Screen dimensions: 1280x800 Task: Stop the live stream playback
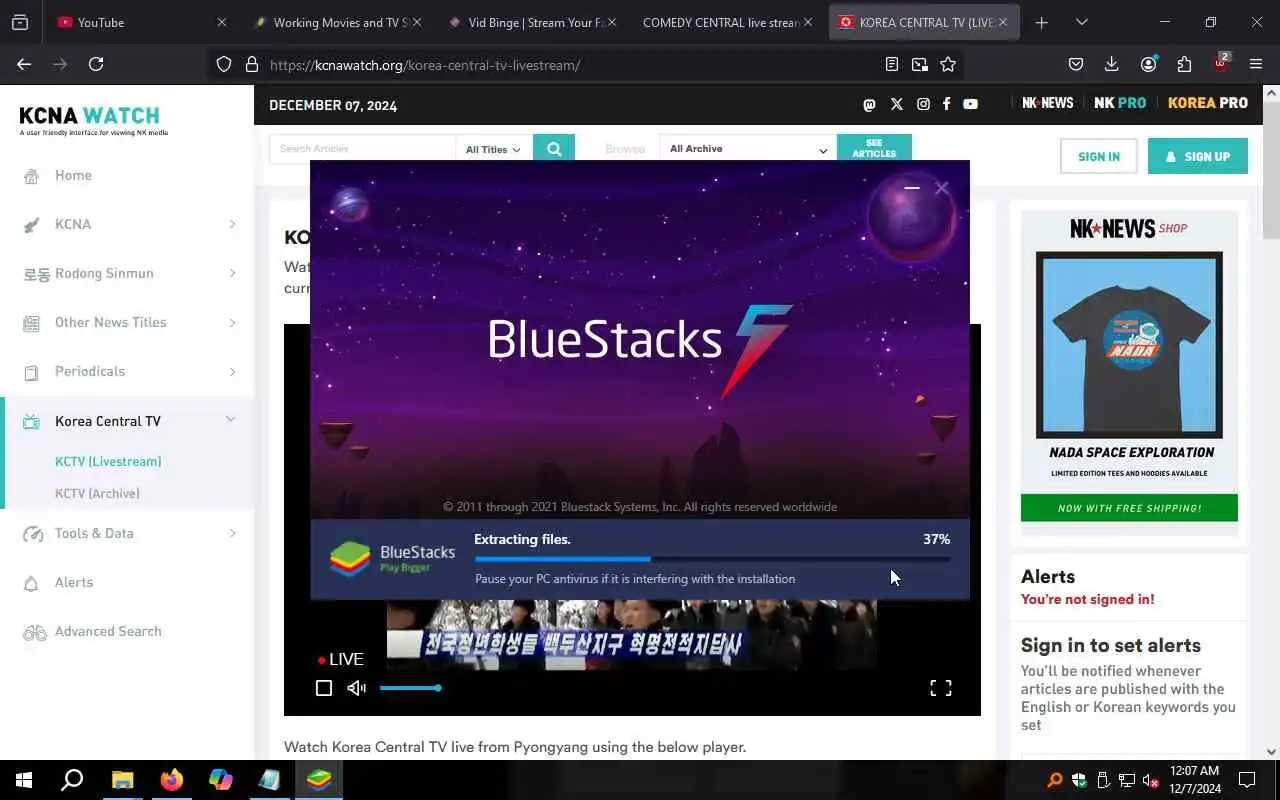pyautogui.click(x=324, y=688)
